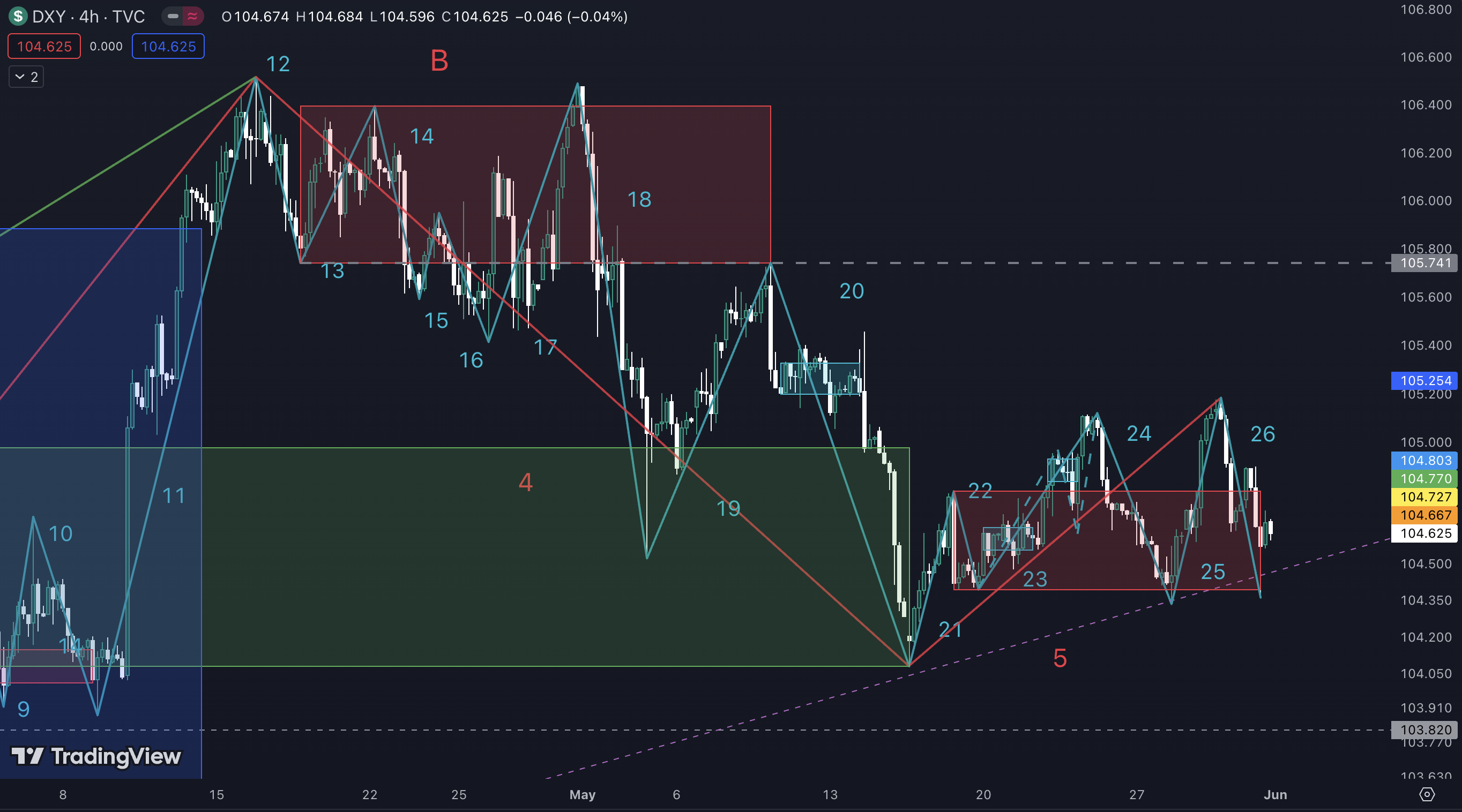
Task: Click the red 104.625 sell price button
Action: click(x=44, y=47)
